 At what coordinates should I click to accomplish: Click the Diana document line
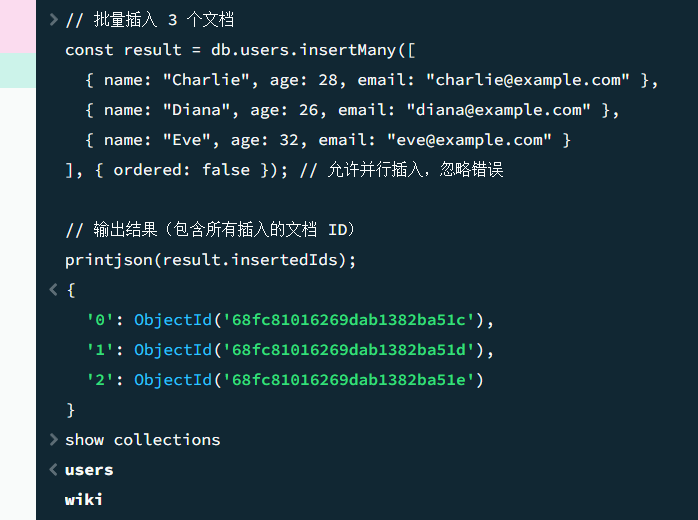(x=352, y=110)
